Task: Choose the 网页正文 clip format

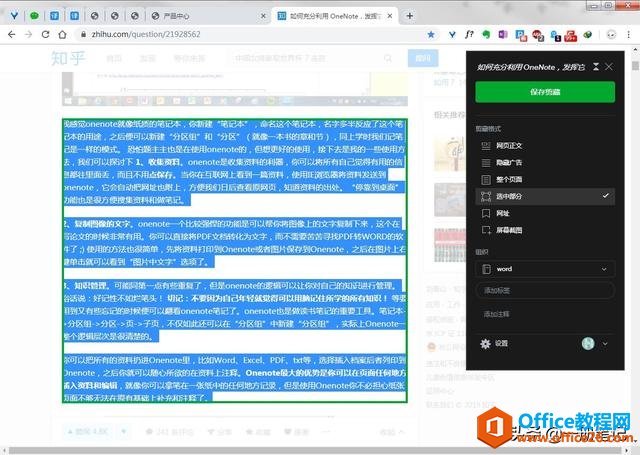Action: [x=545, y=146]
